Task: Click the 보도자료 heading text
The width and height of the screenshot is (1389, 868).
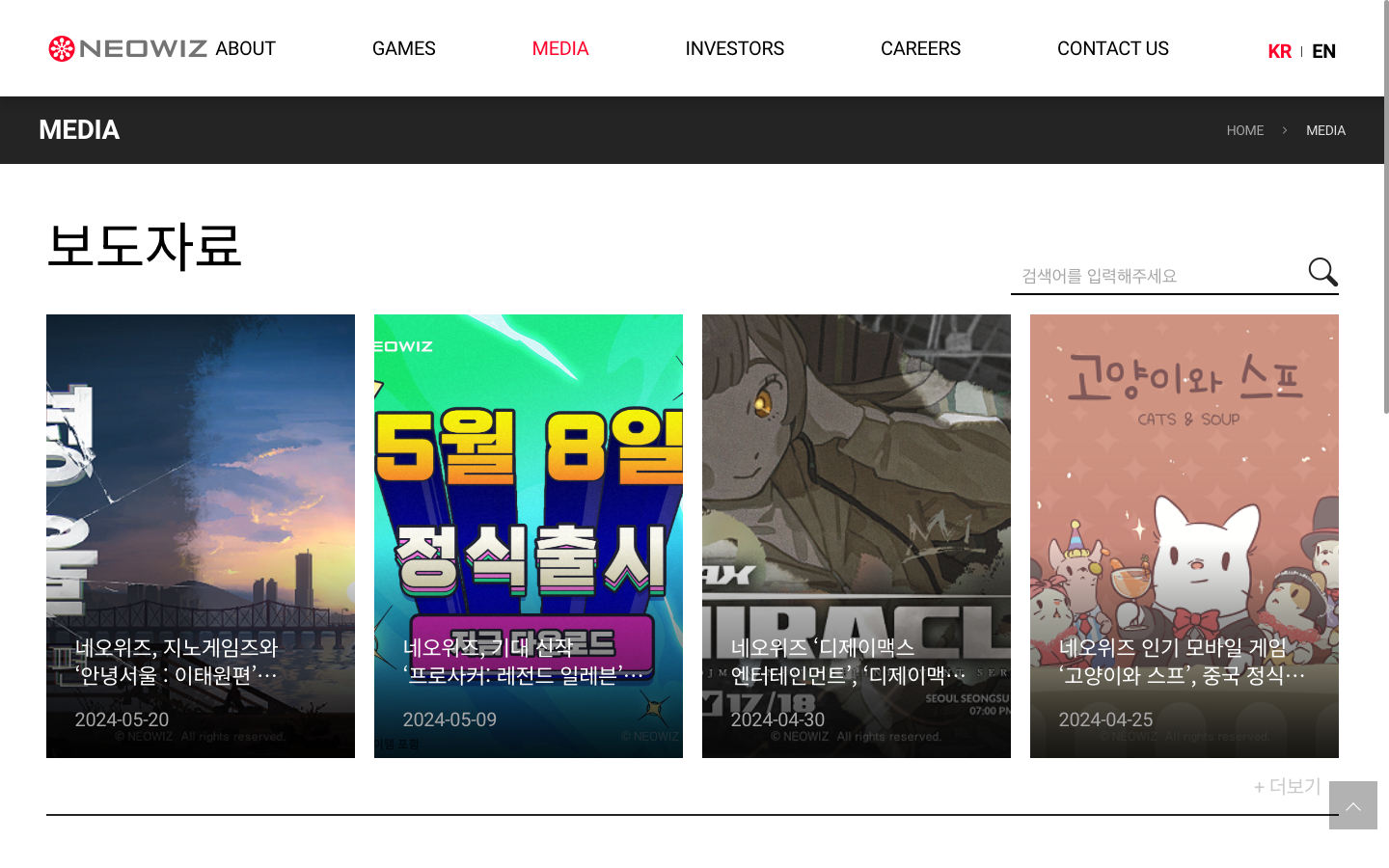Action: pos(144,245)
